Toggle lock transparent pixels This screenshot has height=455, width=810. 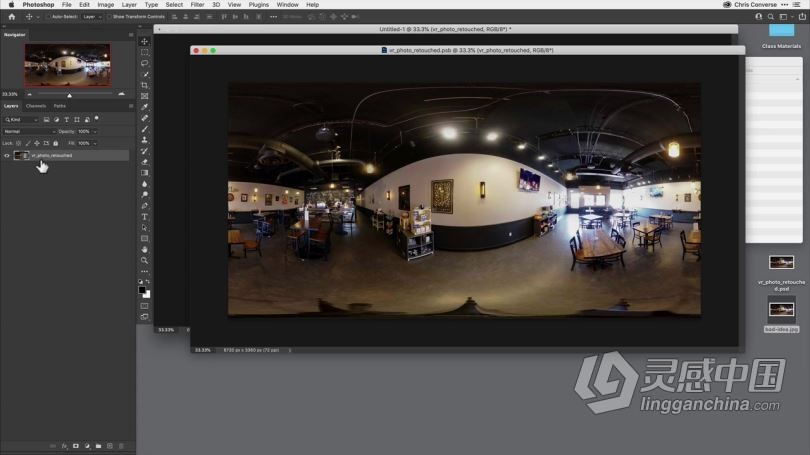[x=19, y=143]
